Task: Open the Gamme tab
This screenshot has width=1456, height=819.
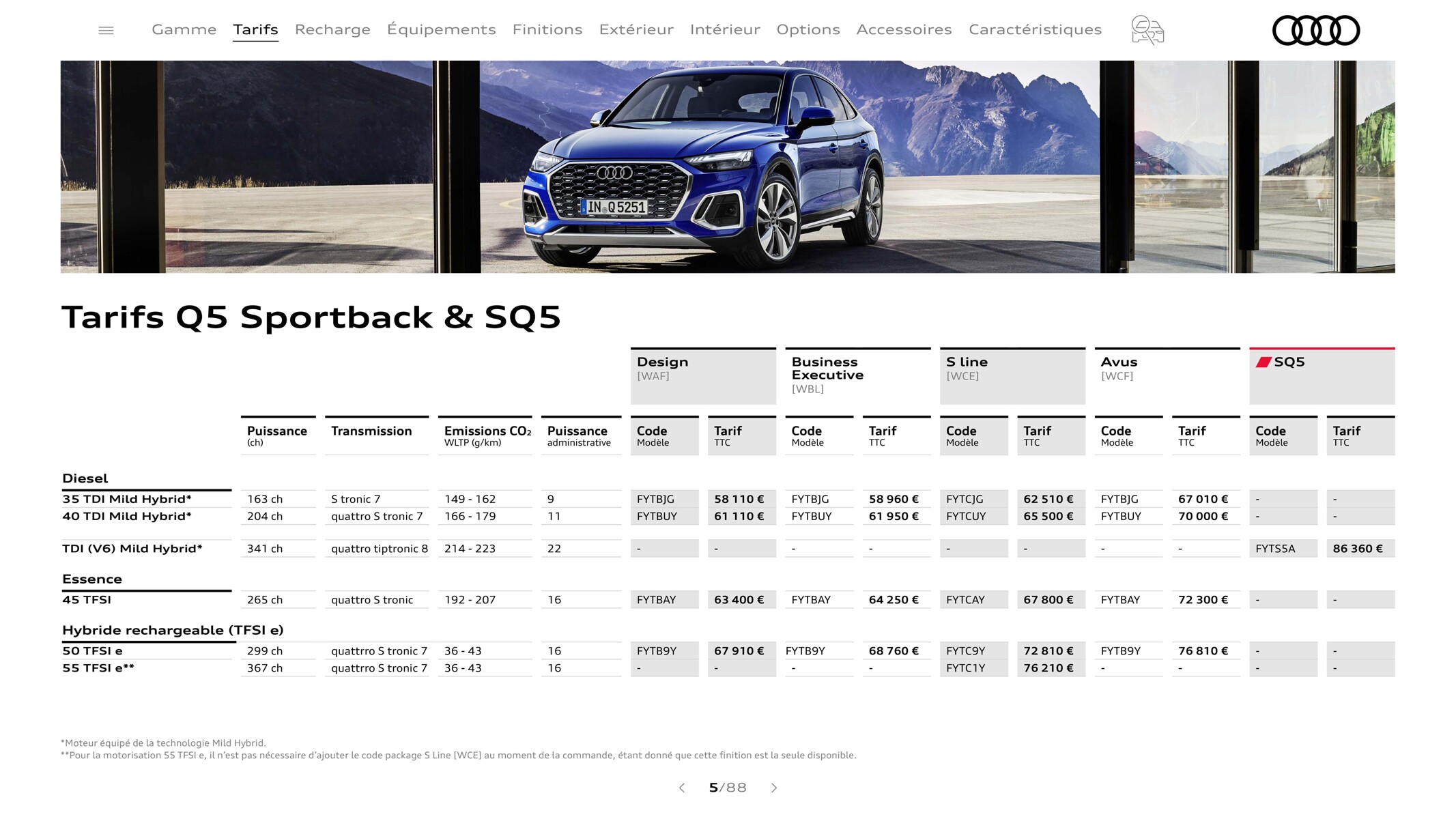Action: pos(184,29)
